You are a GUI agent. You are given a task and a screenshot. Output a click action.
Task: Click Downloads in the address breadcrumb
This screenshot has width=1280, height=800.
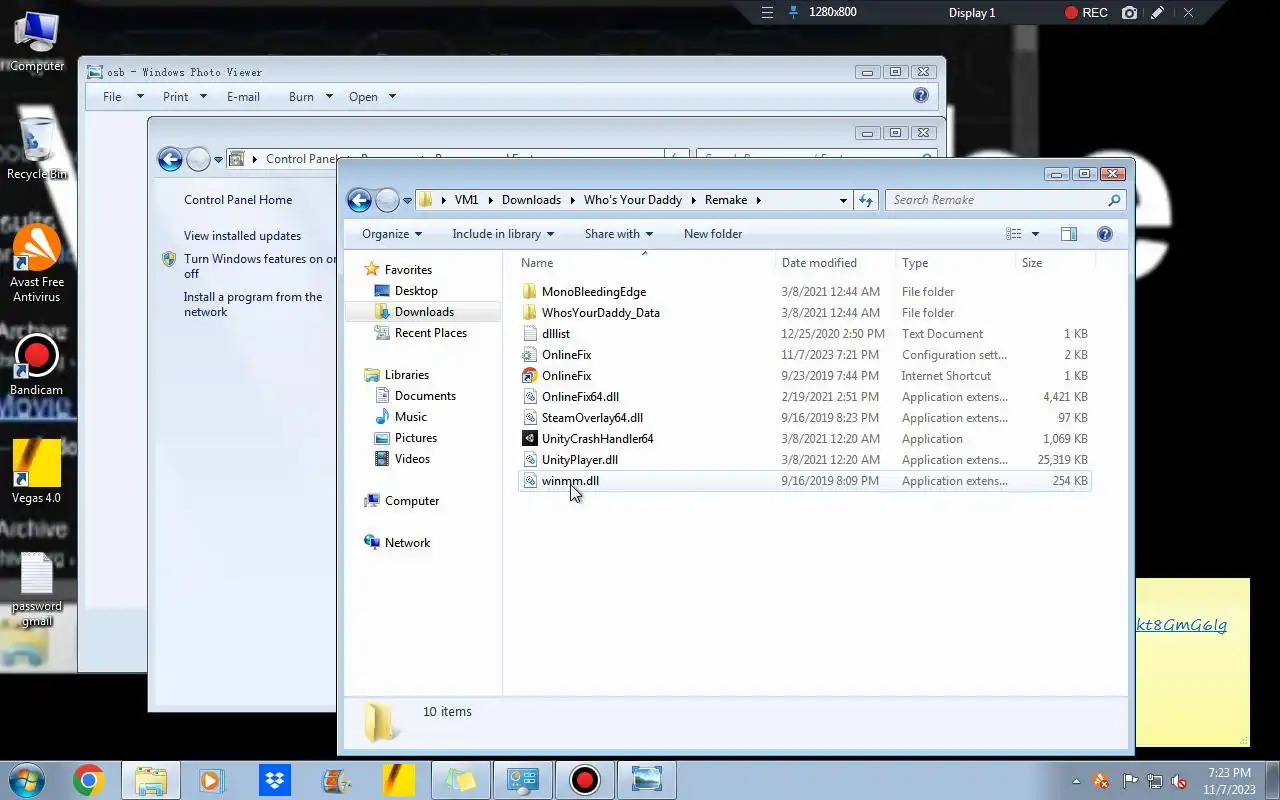[x=531, y=200]
